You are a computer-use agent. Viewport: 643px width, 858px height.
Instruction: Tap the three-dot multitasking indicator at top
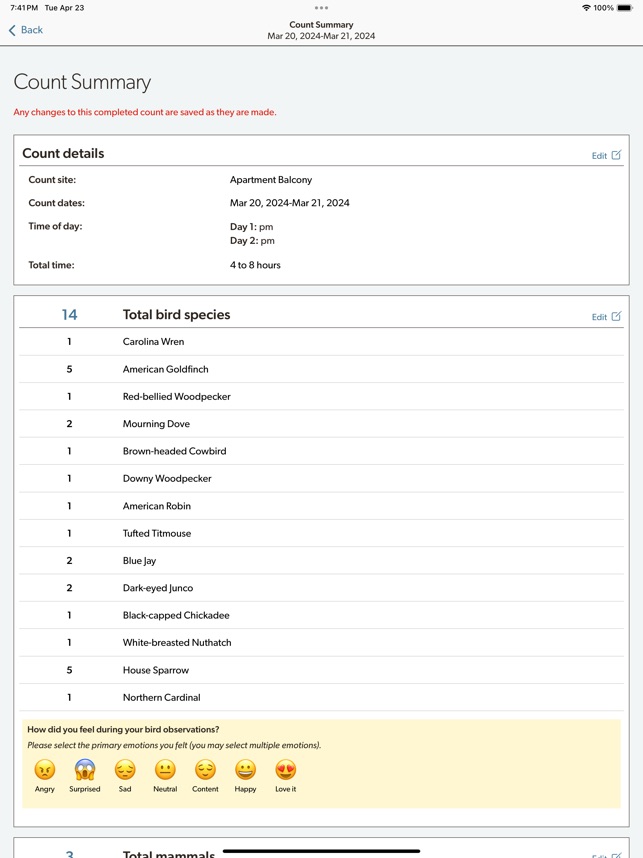321,8
